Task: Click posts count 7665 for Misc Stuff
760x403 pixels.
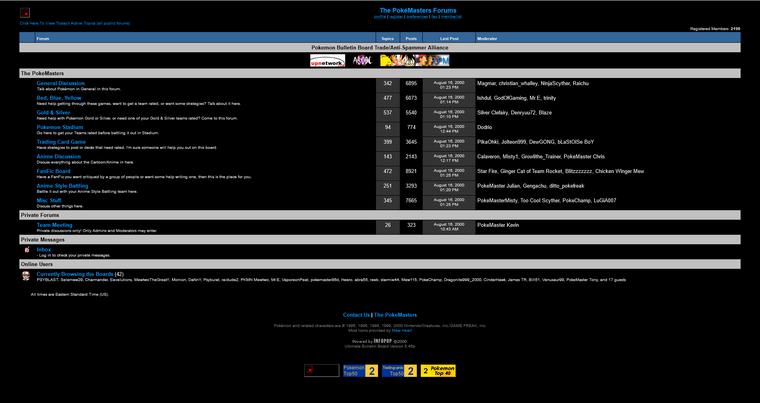Action: click(411, 200)
